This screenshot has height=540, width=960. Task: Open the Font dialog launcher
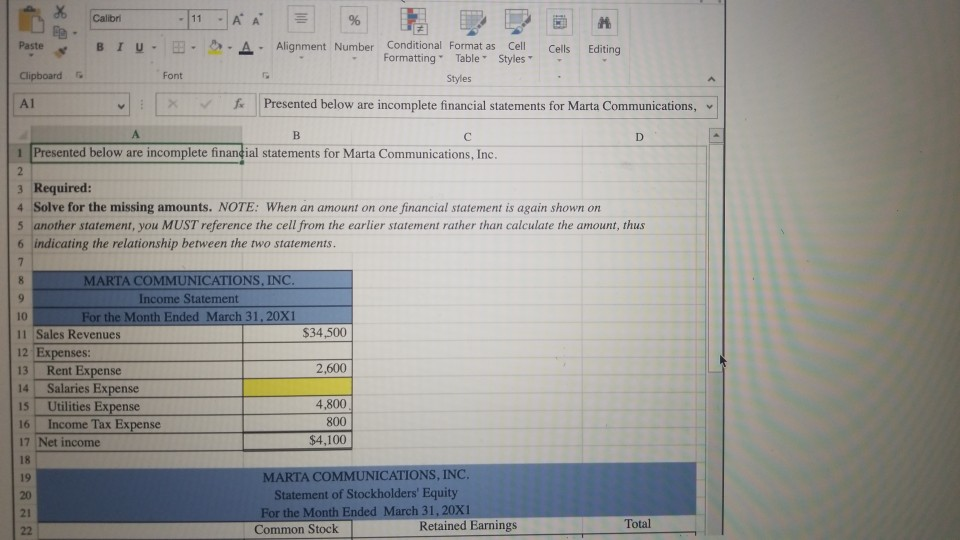coord(266,75)
